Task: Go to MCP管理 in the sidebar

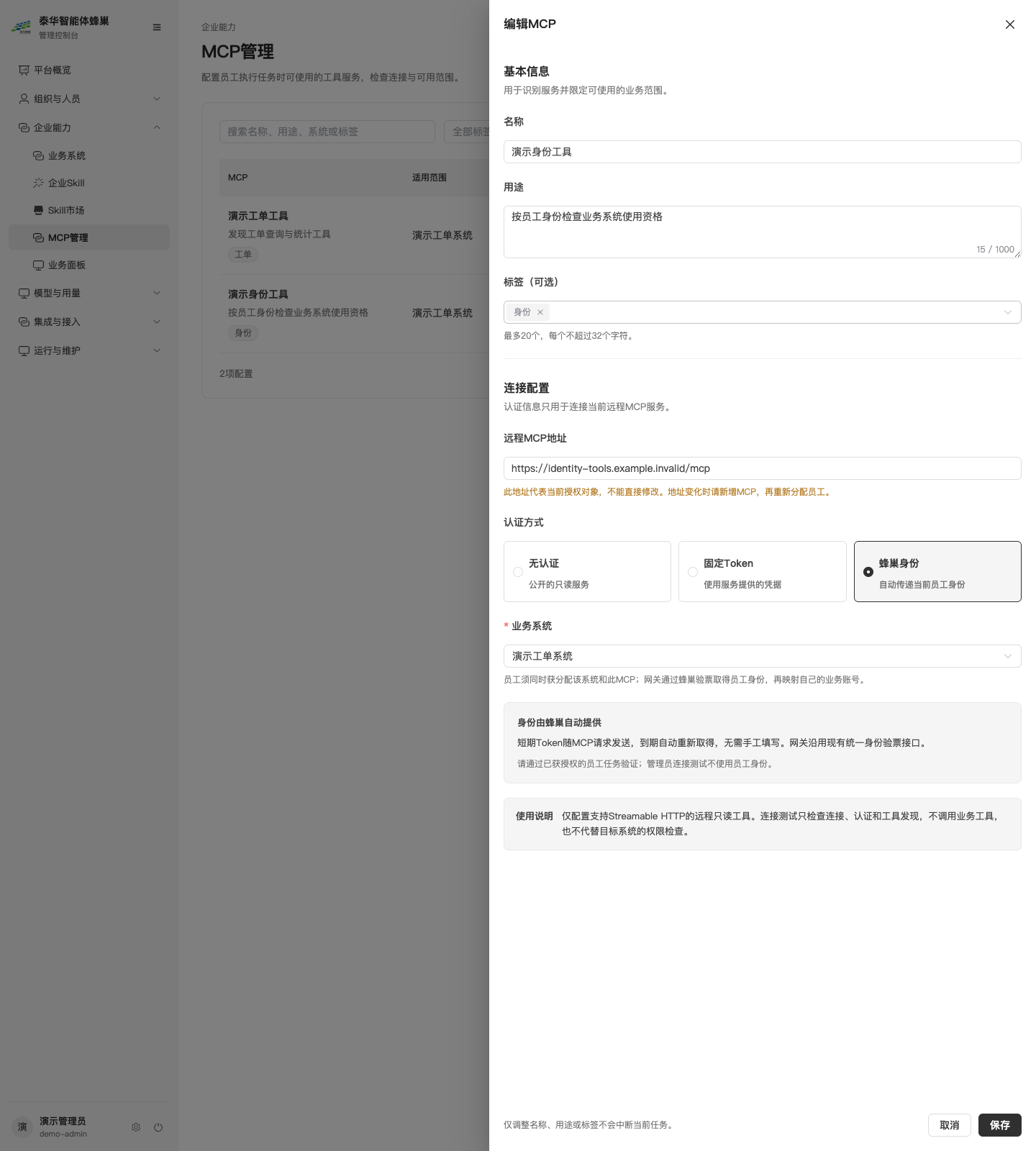Action: 89,237
